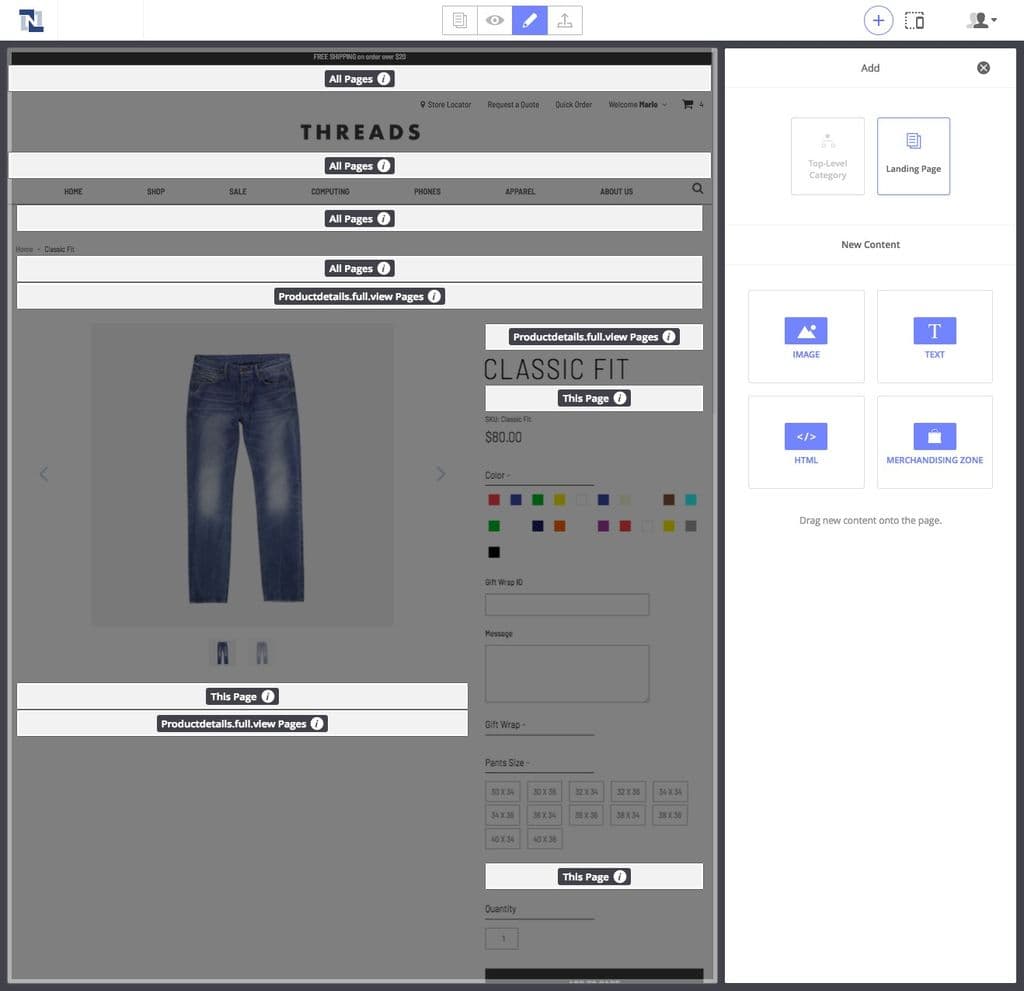Expand the Welcome Mario menu
Viewport: 1024px width, 991px height.
[x=637, y=105]
